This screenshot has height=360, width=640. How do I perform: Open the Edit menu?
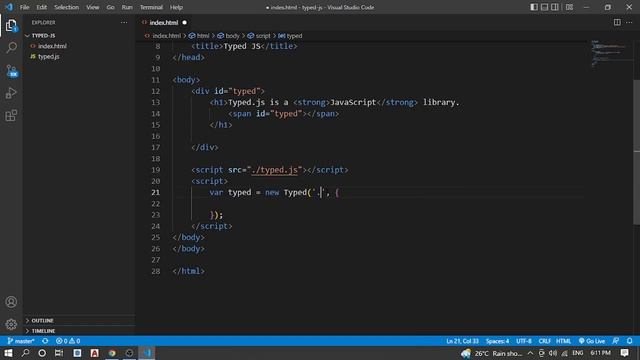pyautogui.click(x=42, y=7)
